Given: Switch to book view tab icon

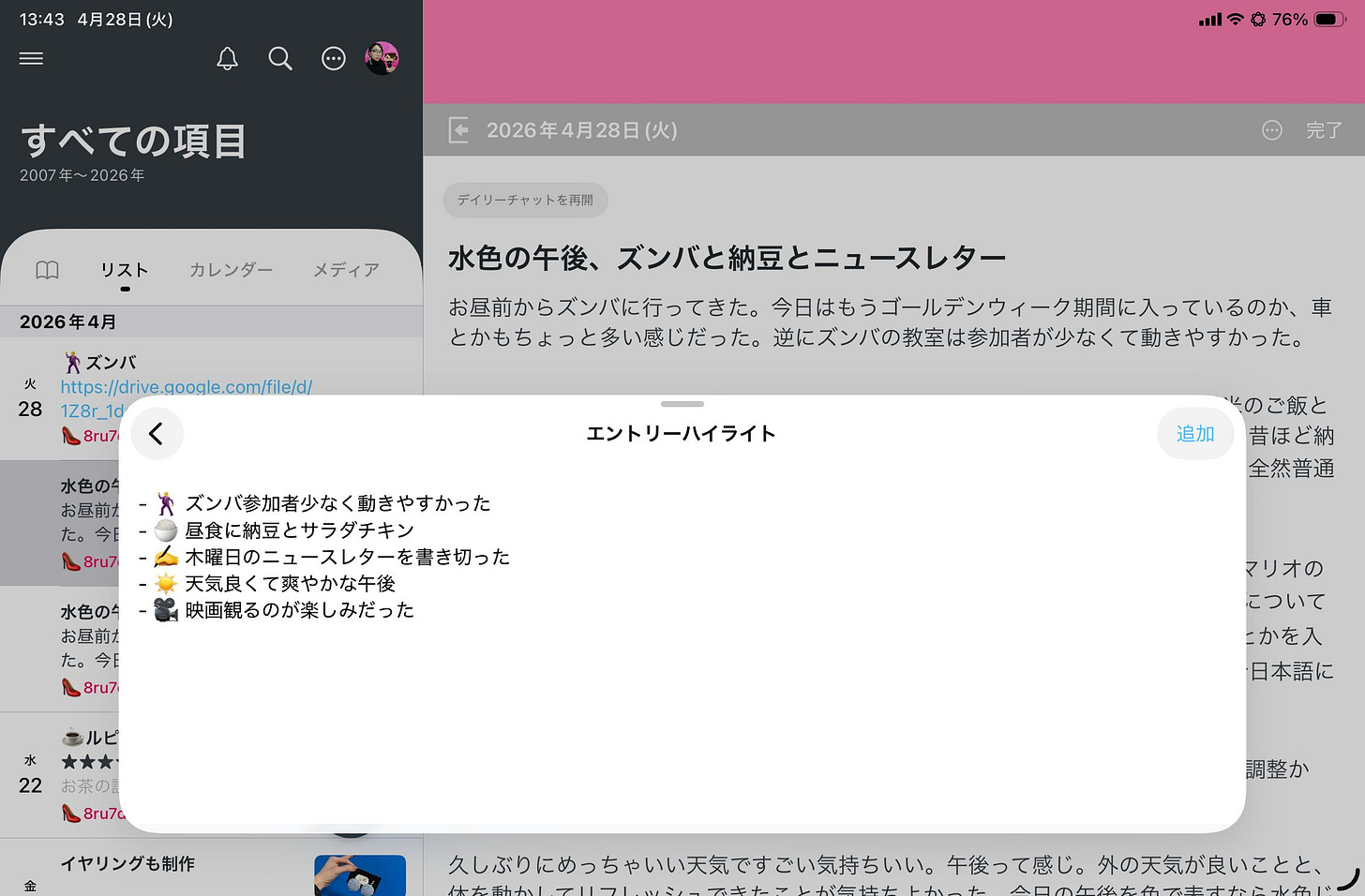Looking at the screenshot, I should coord(47,270).
